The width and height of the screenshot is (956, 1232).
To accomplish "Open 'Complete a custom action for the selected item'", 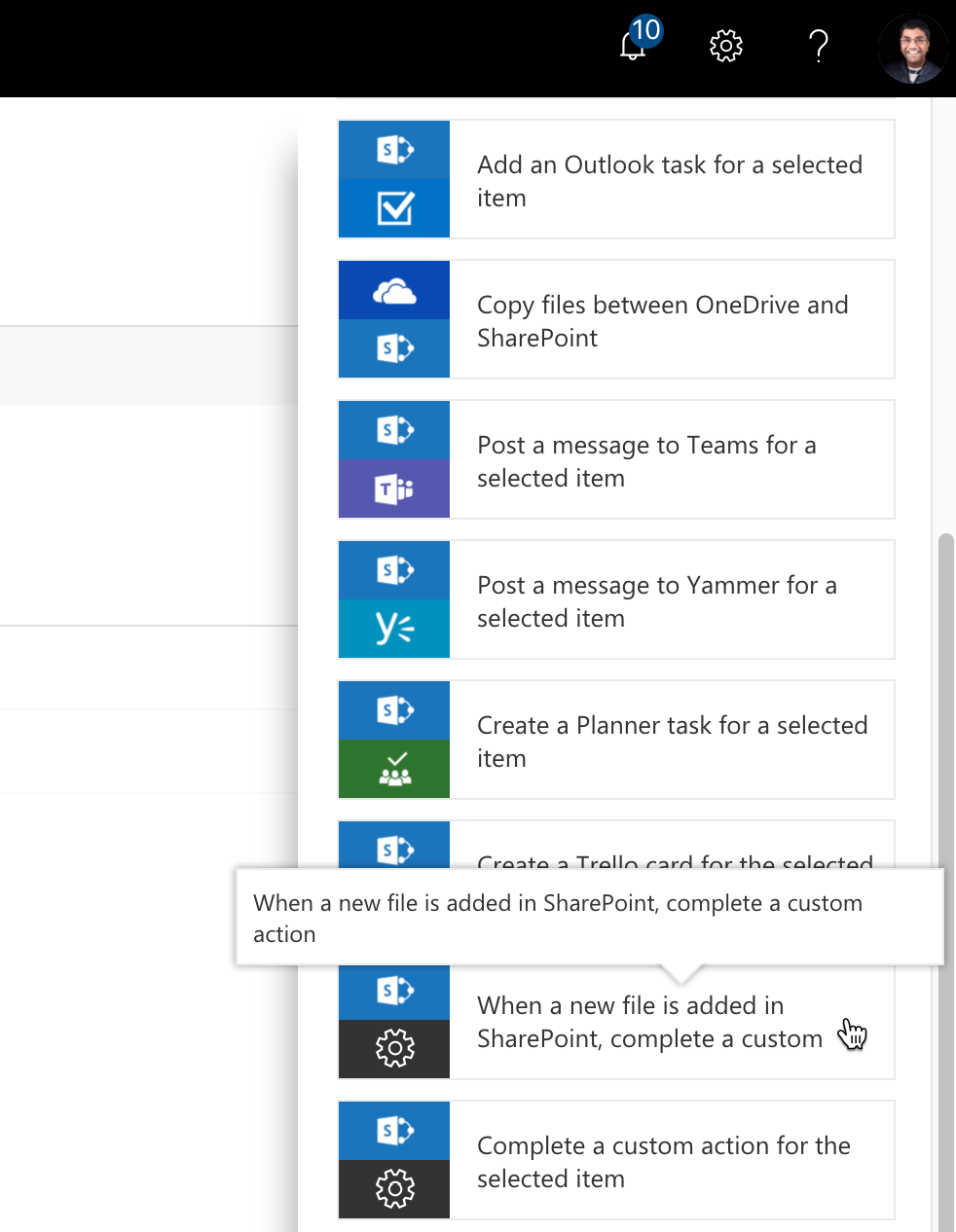I will 663,1161.
